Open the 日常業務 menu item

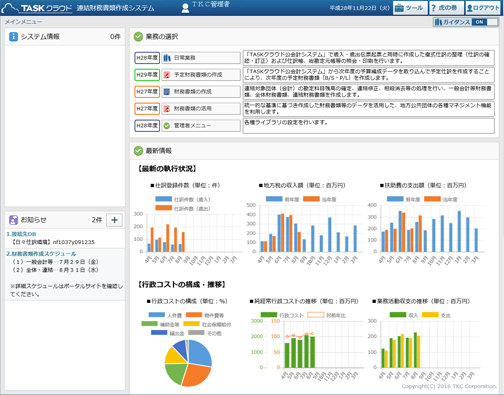[x=201, y=58]
